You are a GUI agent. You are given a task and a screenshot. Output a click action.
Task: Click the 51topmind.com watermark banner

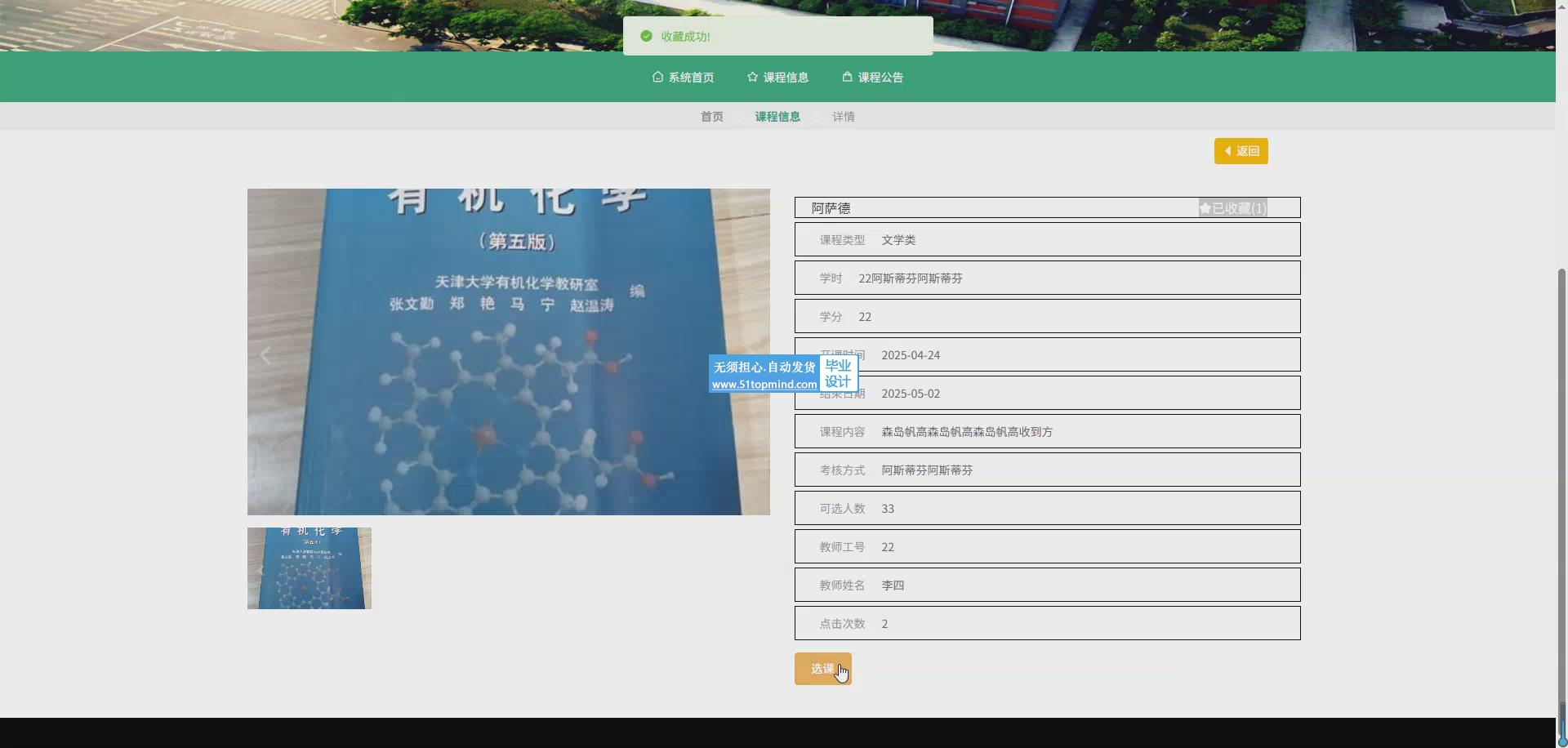(782, 374)
